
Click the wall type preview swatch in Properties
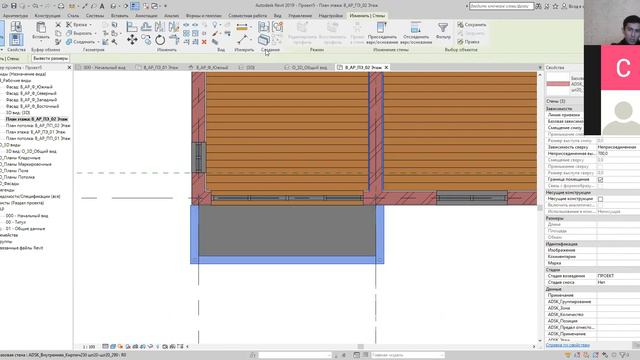tap(558, 84)
